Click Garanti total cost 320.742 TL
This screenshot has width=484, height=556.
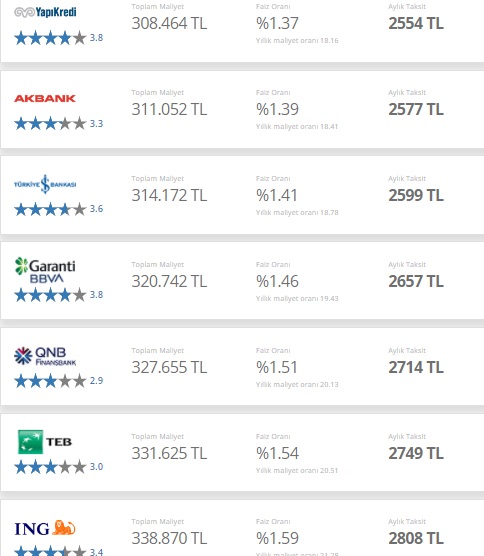[169, 282]
